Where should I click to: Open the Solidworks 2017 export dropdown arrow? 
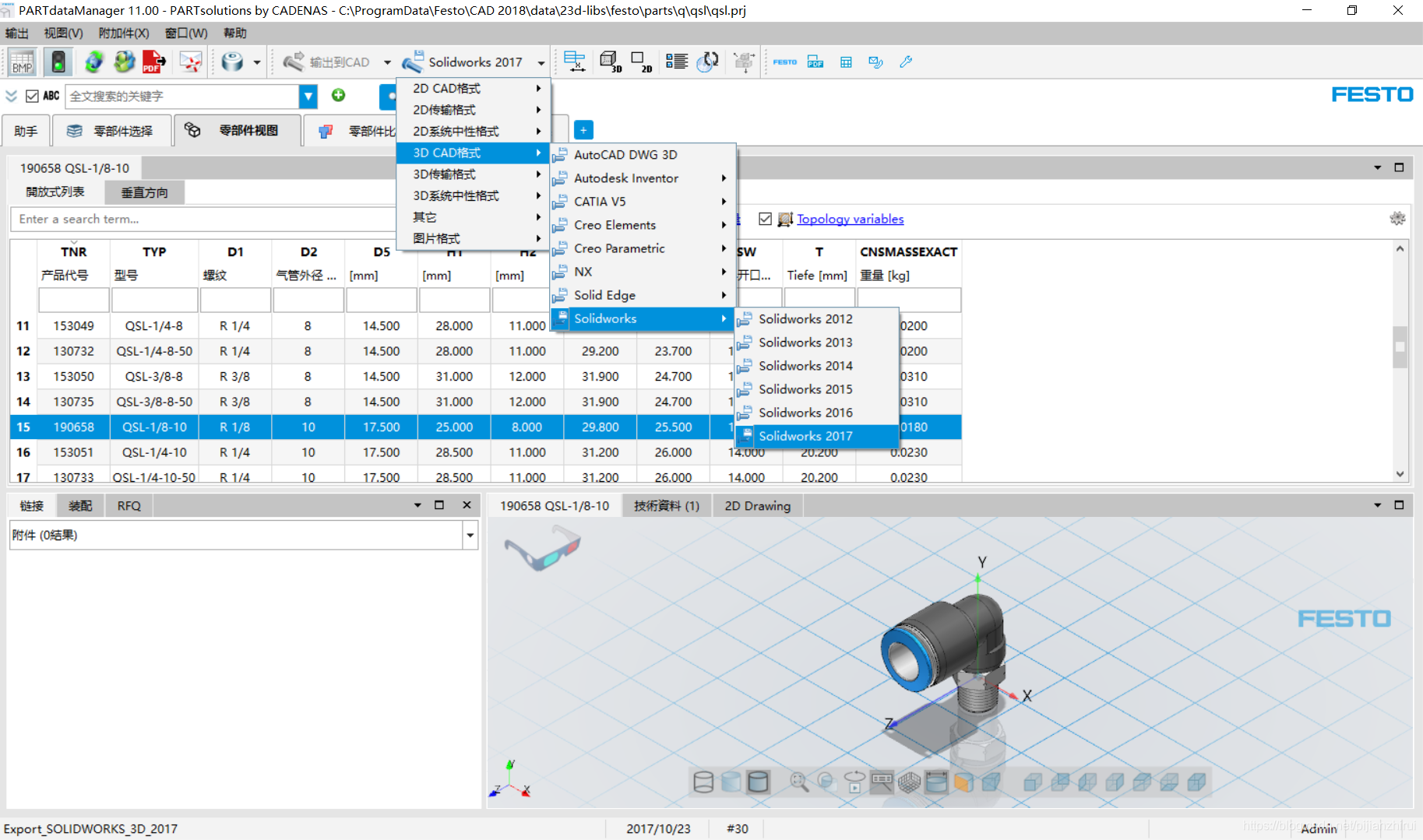click(541, 62)
